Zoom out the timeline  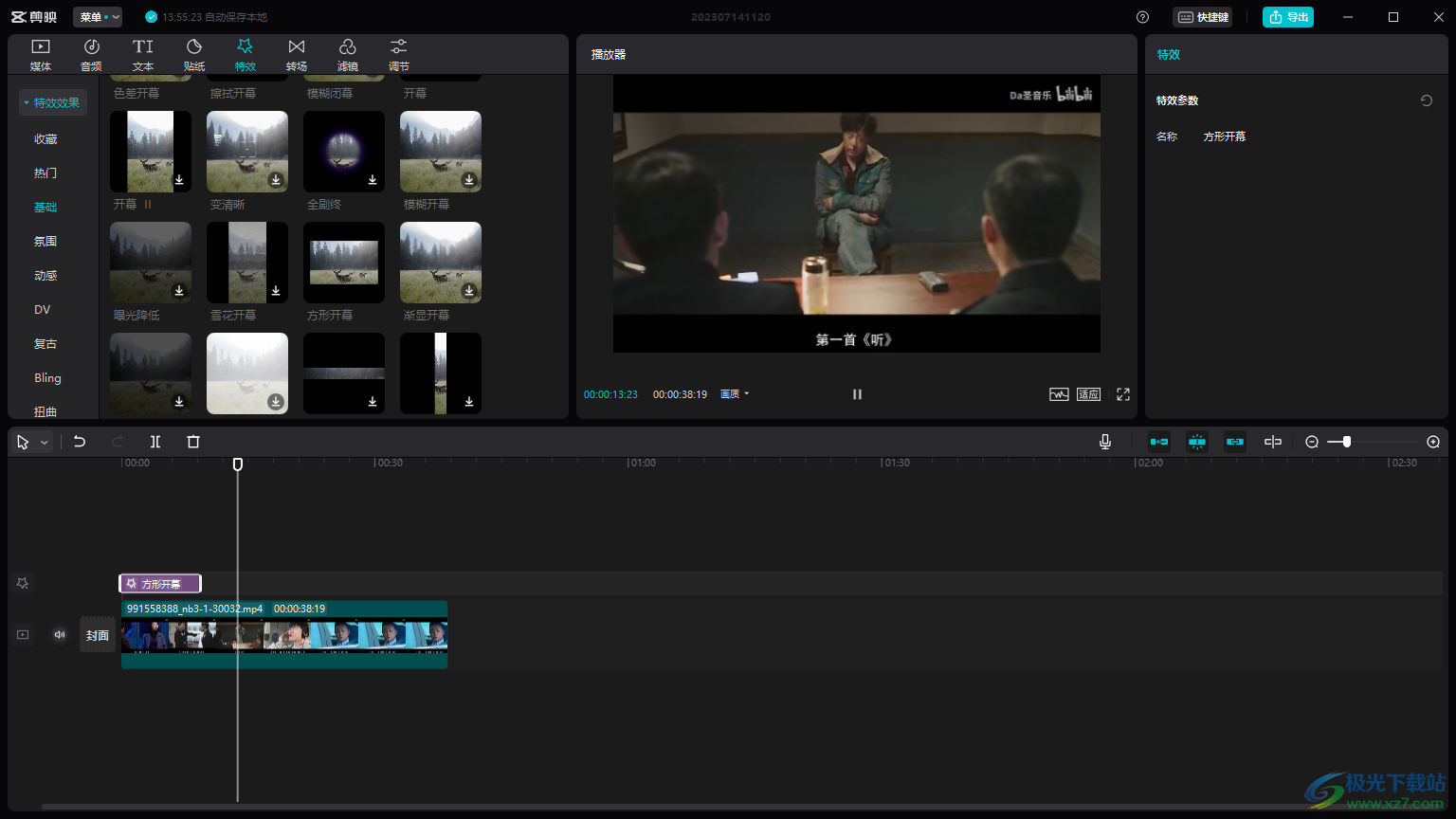(x=1312, y=442)
